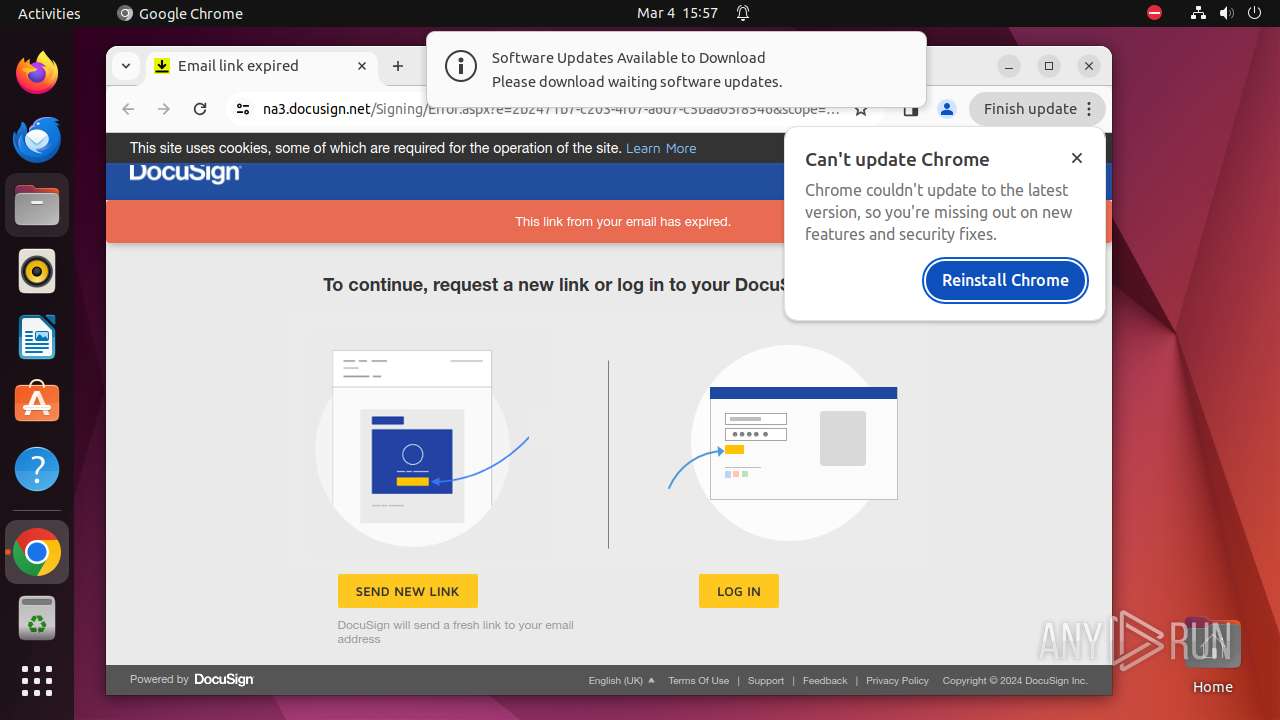
Task: Open the Google Chrome app menu
Action: pyautogui.click(x=180, y=13)
